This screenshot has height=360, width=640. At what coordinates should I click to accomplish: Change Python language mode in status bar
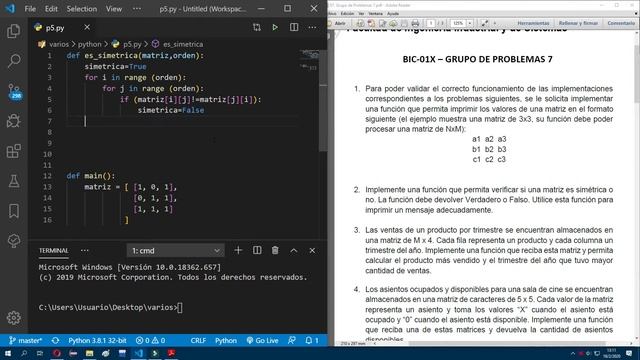point(226,340)
